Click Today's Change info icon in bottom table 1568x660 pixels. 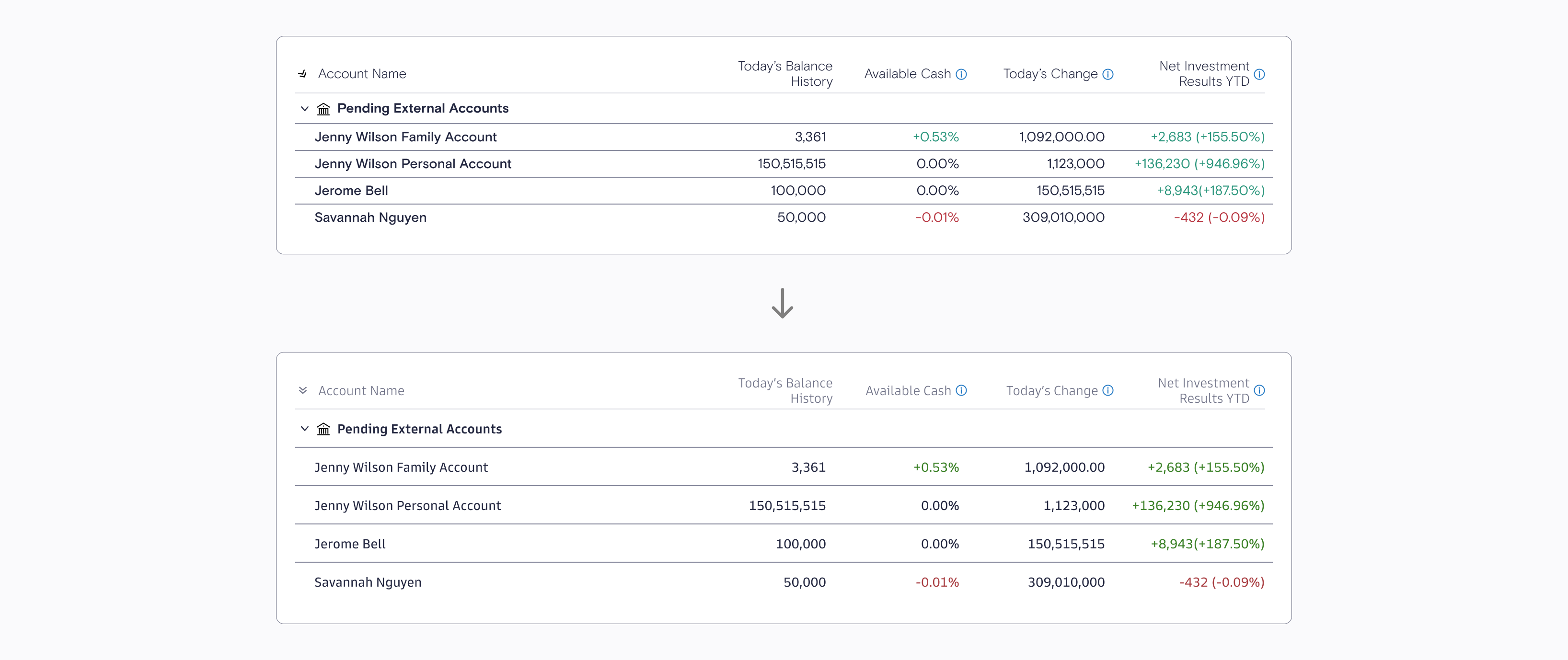[x=1108, y=390]
